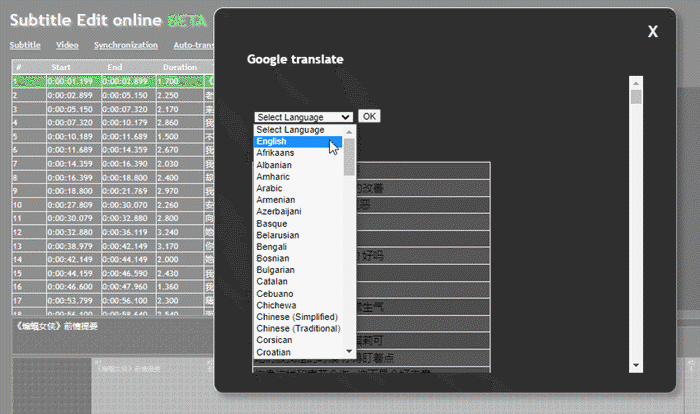Viewport: 700px width, 414px height.
Task: Click the dialog's scroll-down arrow
Action: pos(636,365)
